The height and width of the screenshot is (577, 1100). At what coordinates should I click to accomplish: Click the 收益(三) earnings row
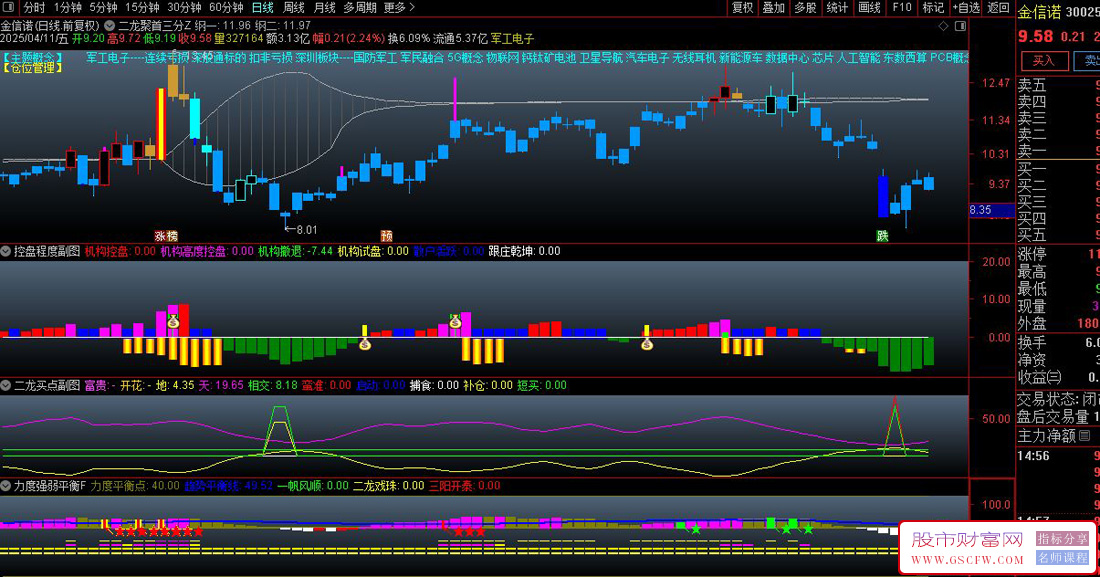tap(1059, 377)
